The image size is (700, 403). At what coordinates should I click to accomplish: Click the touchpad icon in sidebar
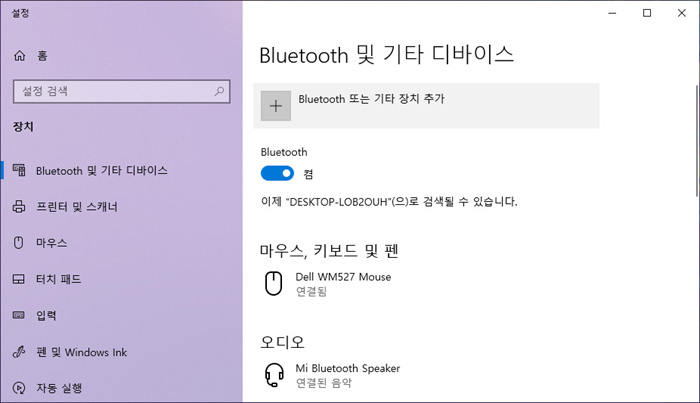[18, 279]
